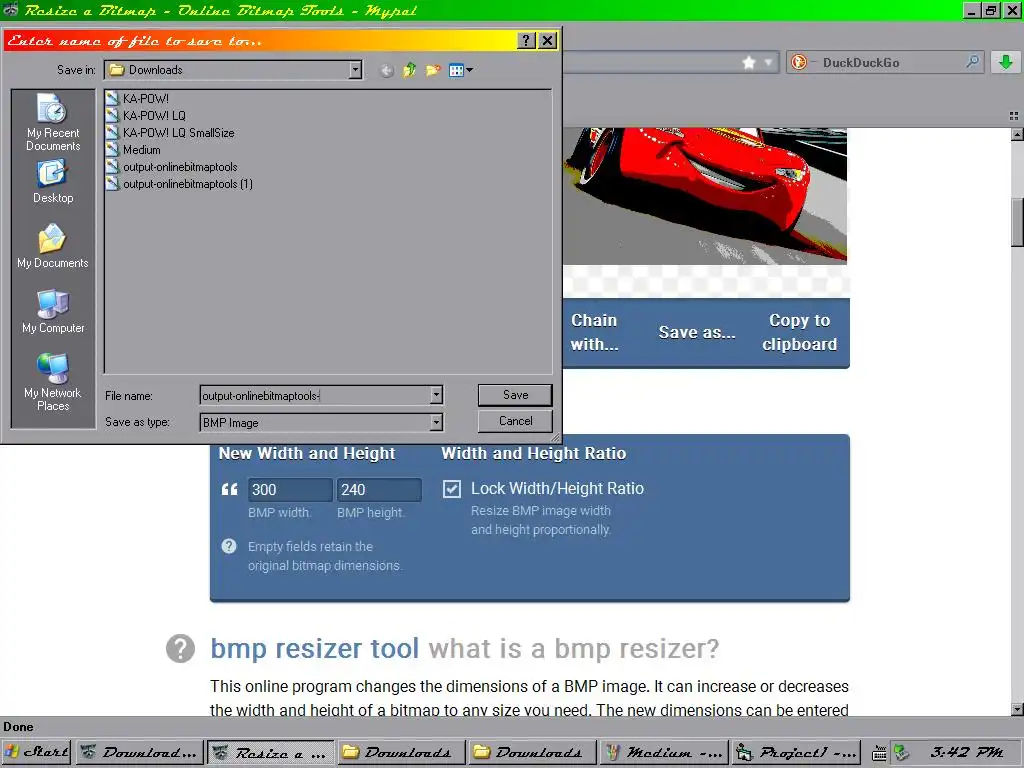Screen dimensions: 1024x768
Task: Click the My Recent Documents icon
Action: click(x=52, y=108)
